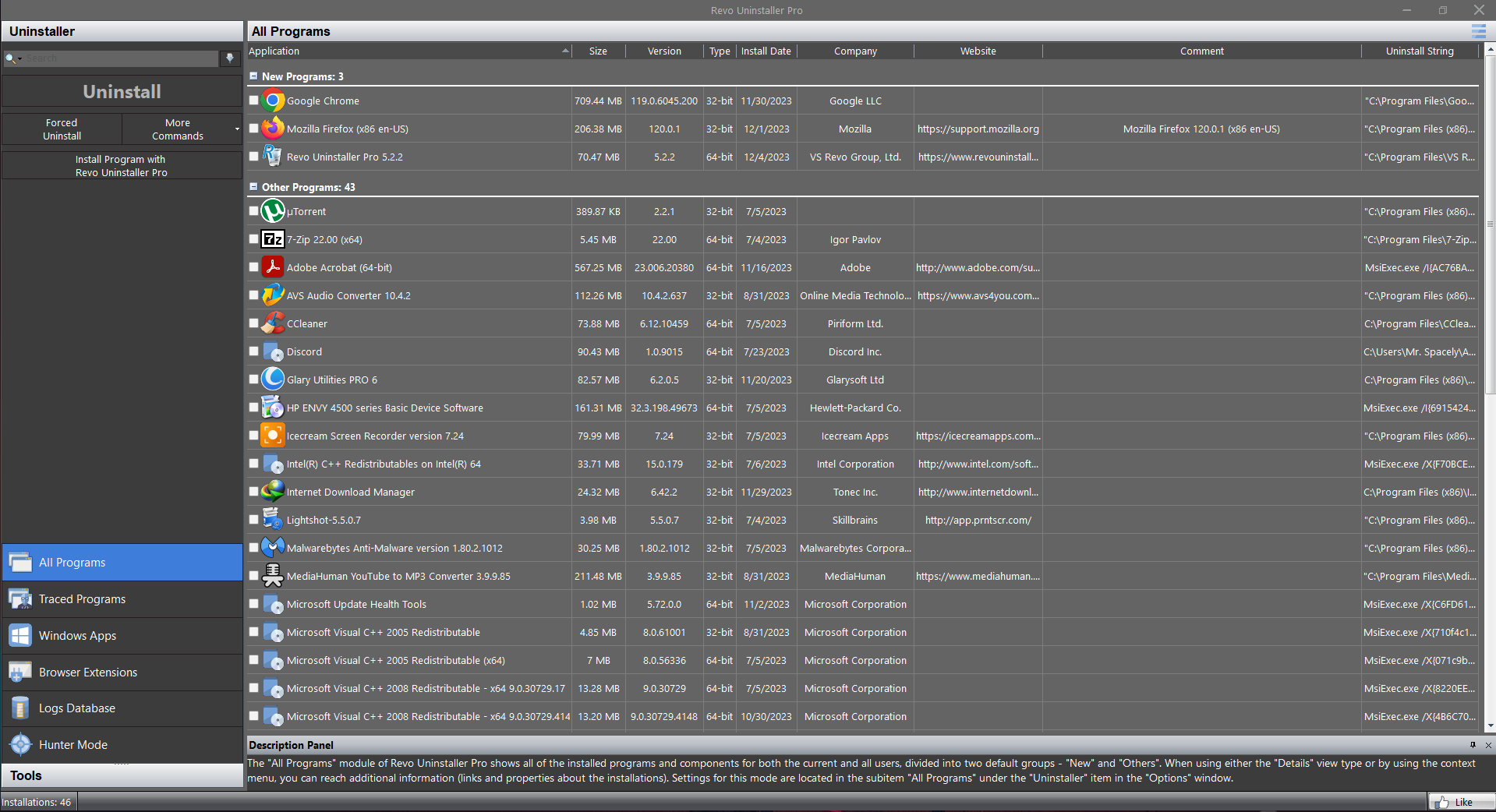The width and height of the screenshot is (1496, 812).
Task: Click the Forced Uninstall button
Action: [62, 129]
